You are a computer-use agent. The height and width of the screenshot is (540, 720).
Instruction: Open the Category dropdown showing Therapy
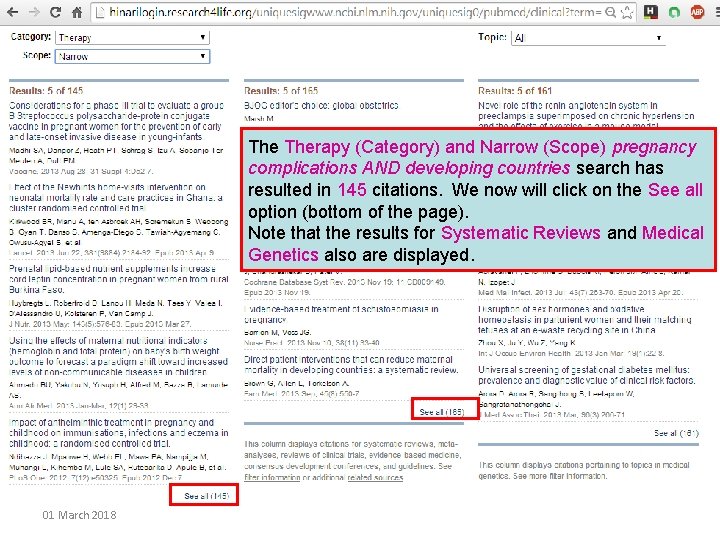pos(132,38)
